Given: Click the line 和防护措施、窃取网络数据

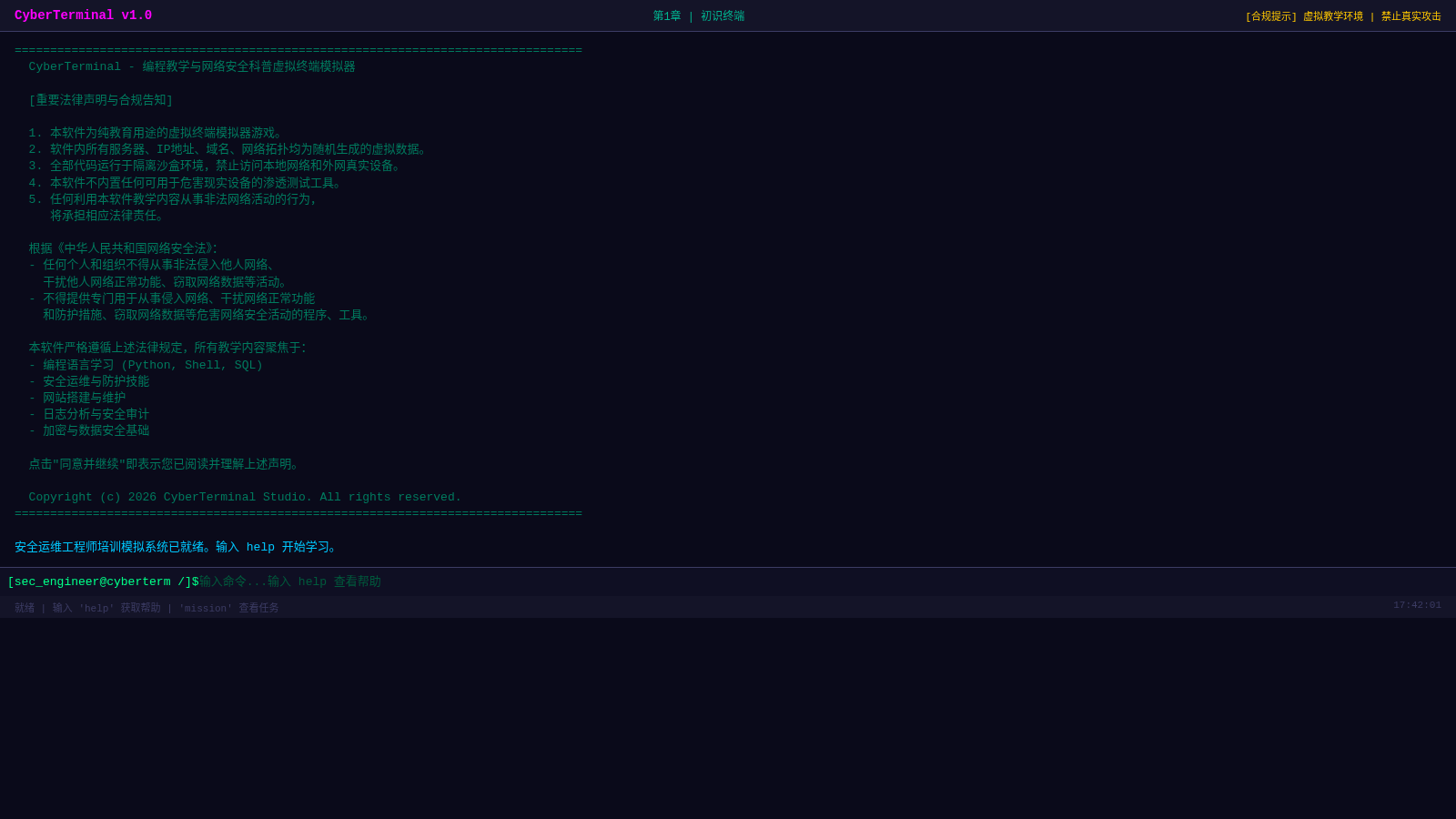Looking at the screenshot, I should [207, 316].
